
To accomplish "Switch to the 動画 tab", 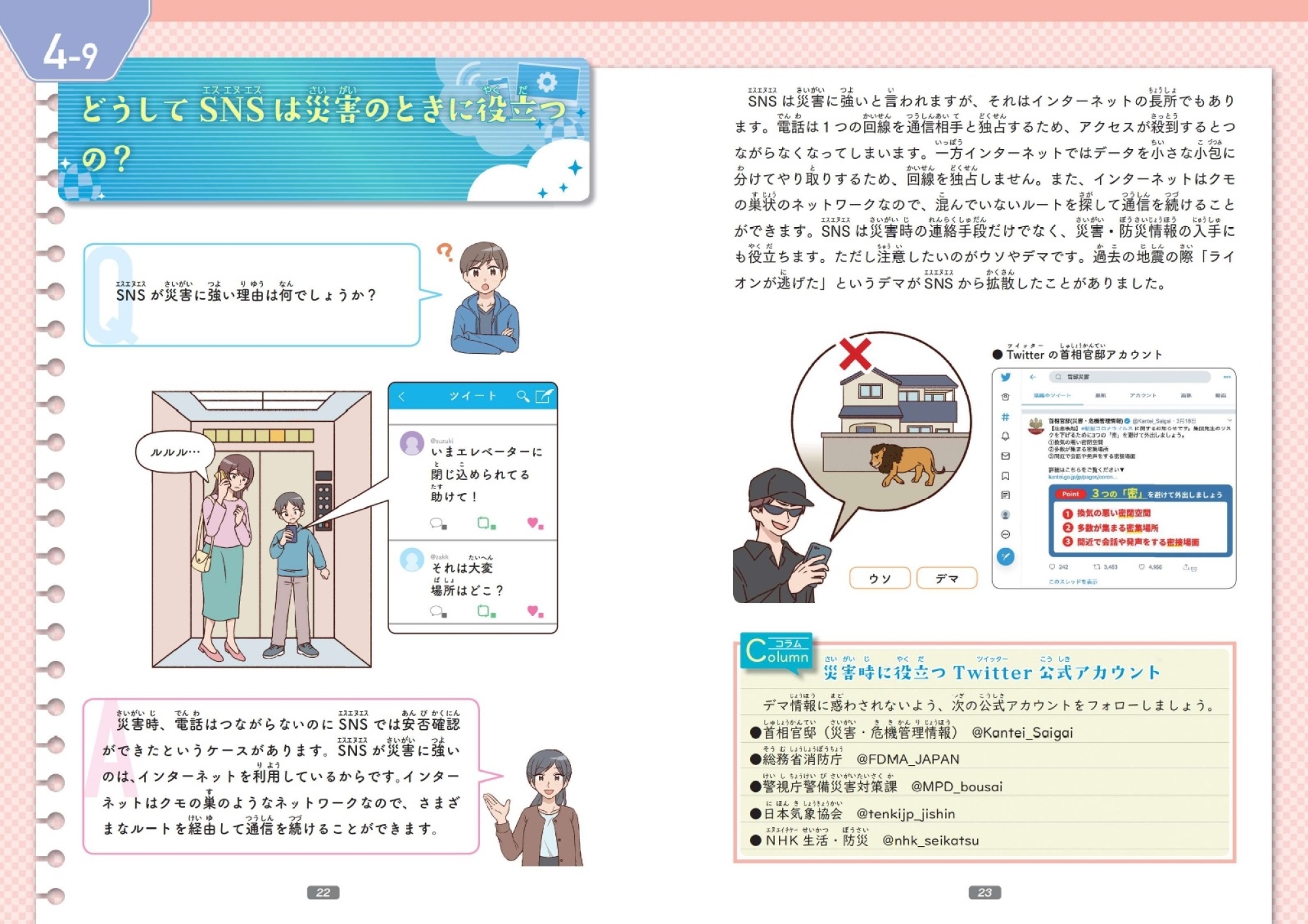I will click(1220, 396).
